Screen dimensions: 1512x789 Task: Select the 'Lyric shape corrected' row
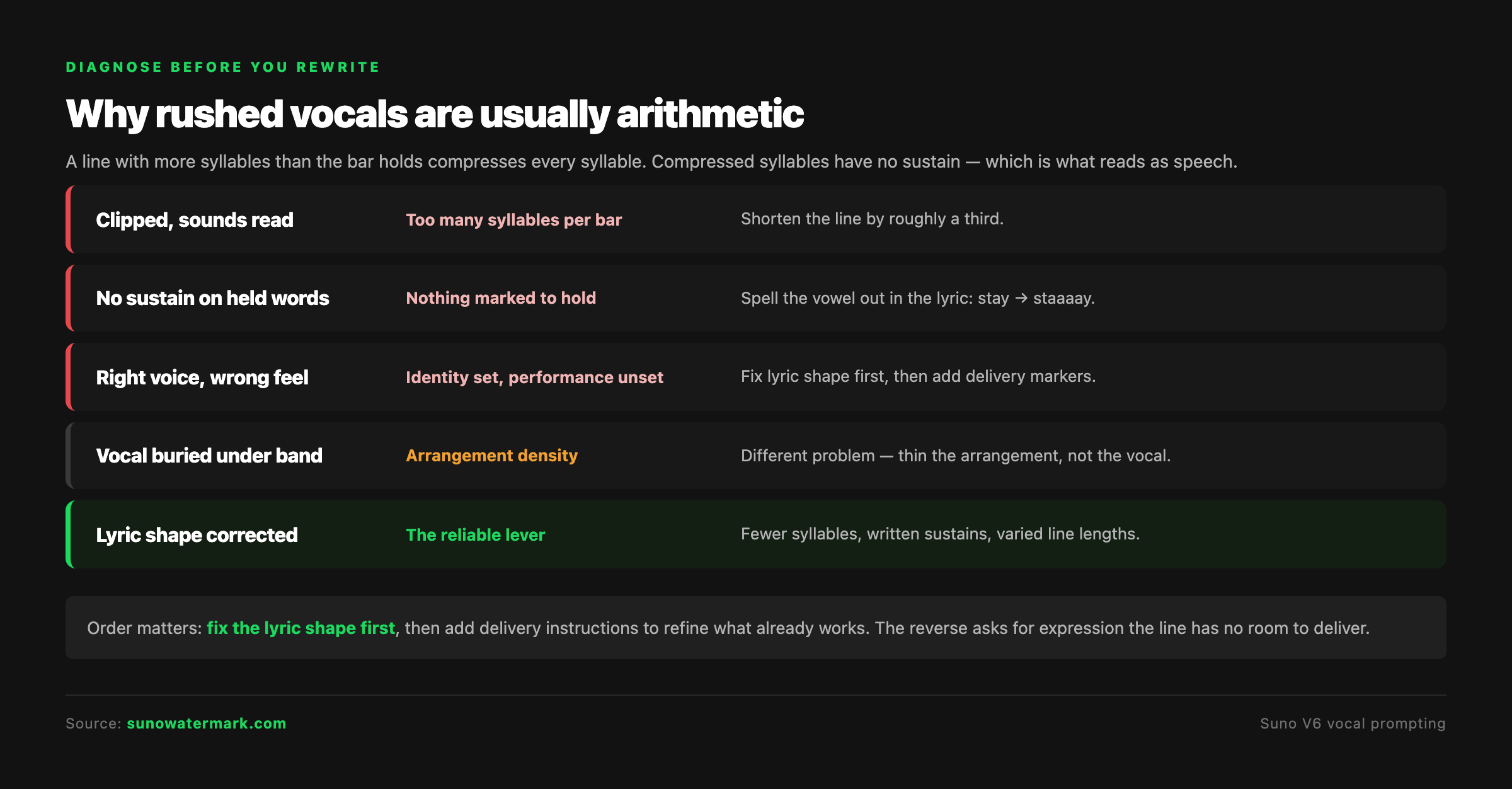(x=755, y=534)
